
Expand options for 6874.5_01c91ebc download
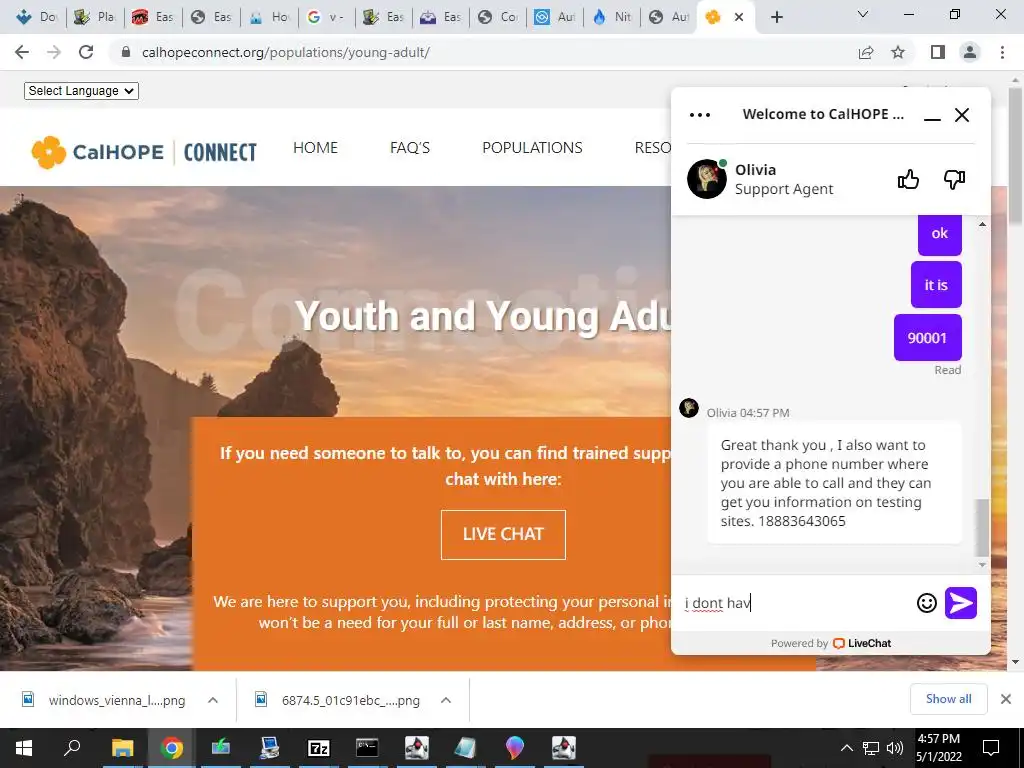point(446,700)
